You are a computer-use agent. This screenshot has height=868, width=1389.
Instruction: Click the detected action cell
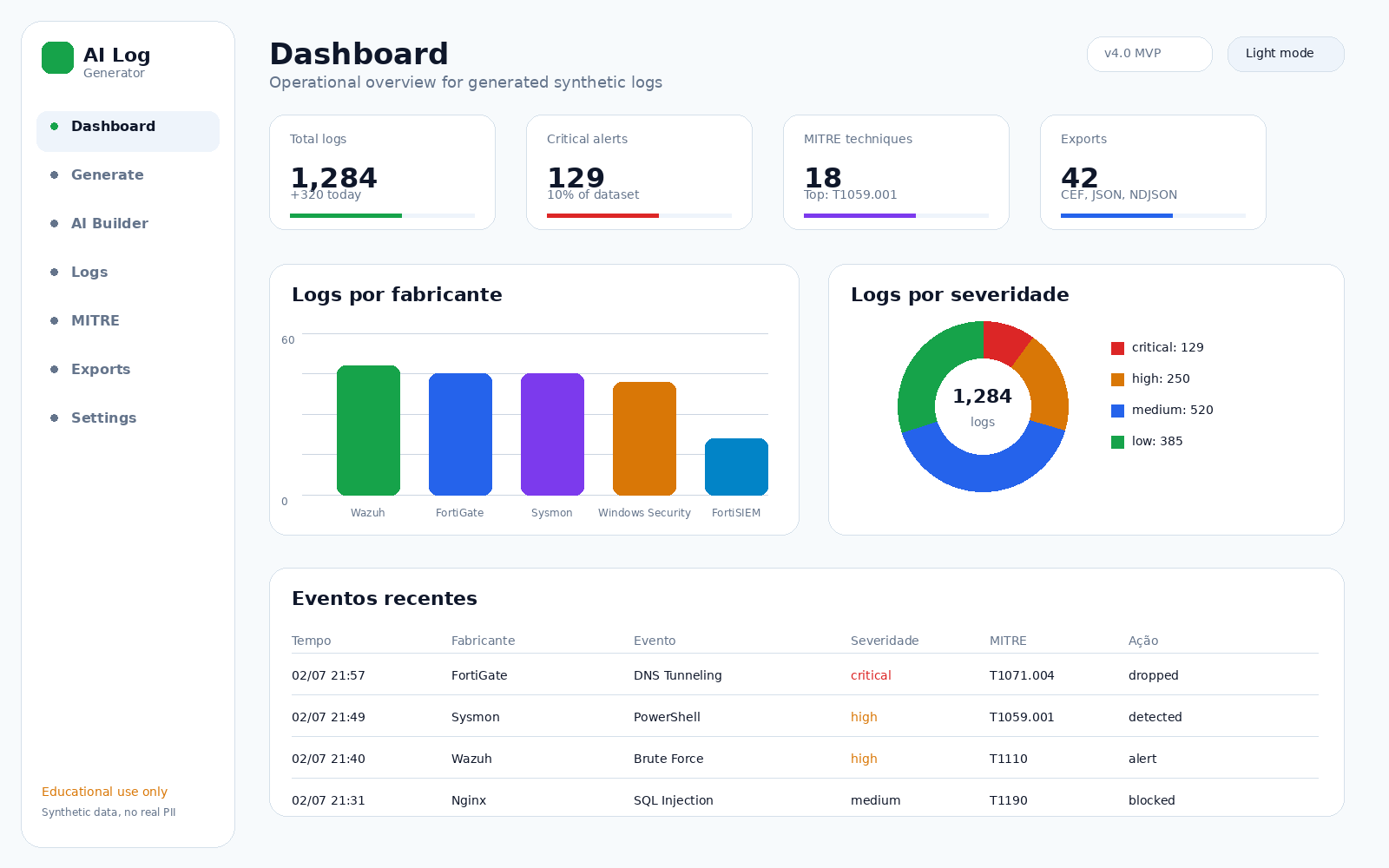1155,717
